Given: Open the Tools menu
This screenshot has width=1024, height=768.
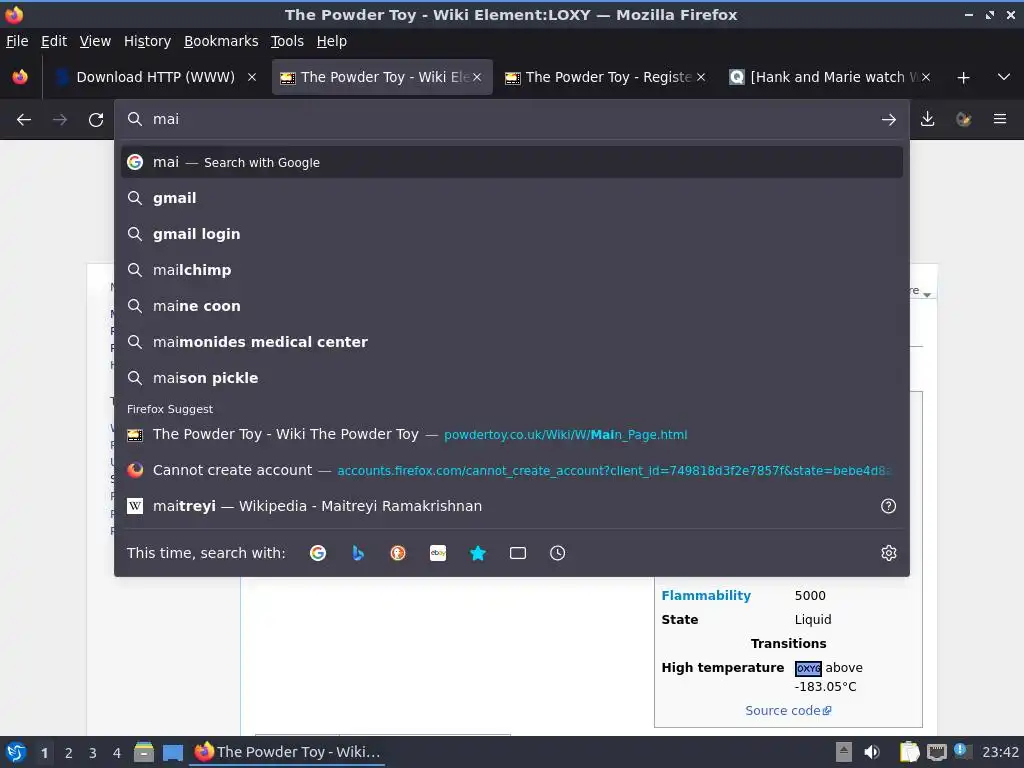Looking at the screenshot, I should (x=287, y=41).
